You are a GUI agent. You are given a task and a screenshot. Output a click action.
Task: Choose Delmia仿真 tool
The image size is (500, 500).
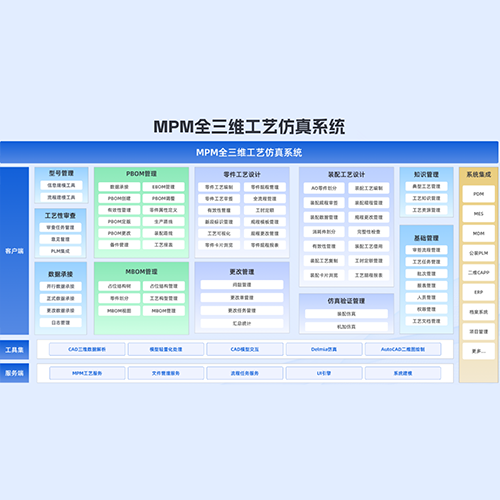[324, 349]
